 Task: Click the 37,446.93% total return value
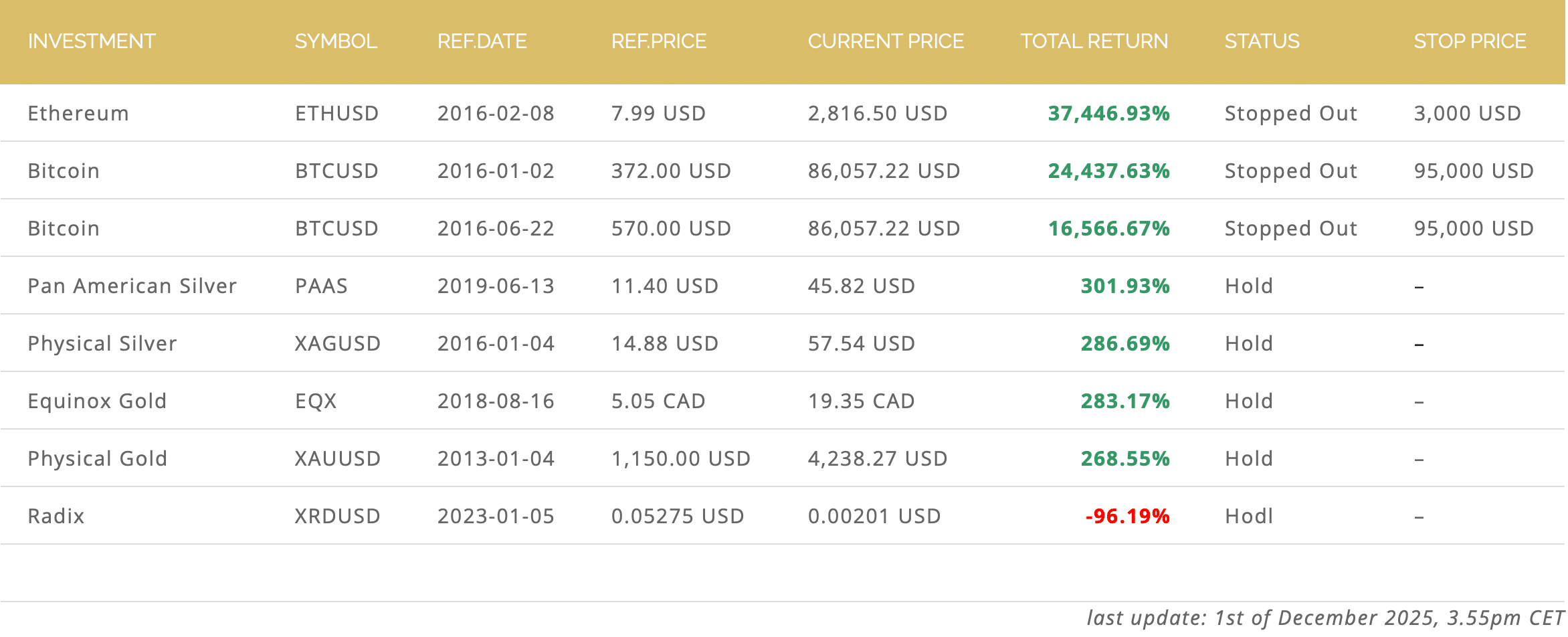coord(1108,114)
